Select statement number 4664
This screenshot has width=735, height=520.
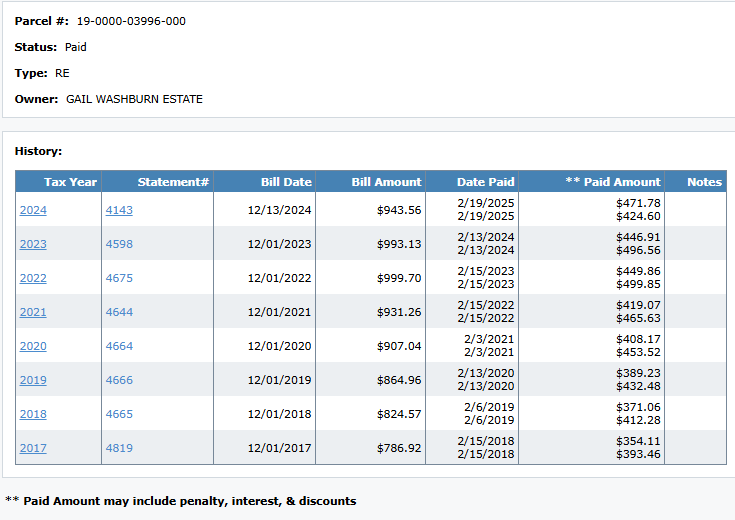119,346
